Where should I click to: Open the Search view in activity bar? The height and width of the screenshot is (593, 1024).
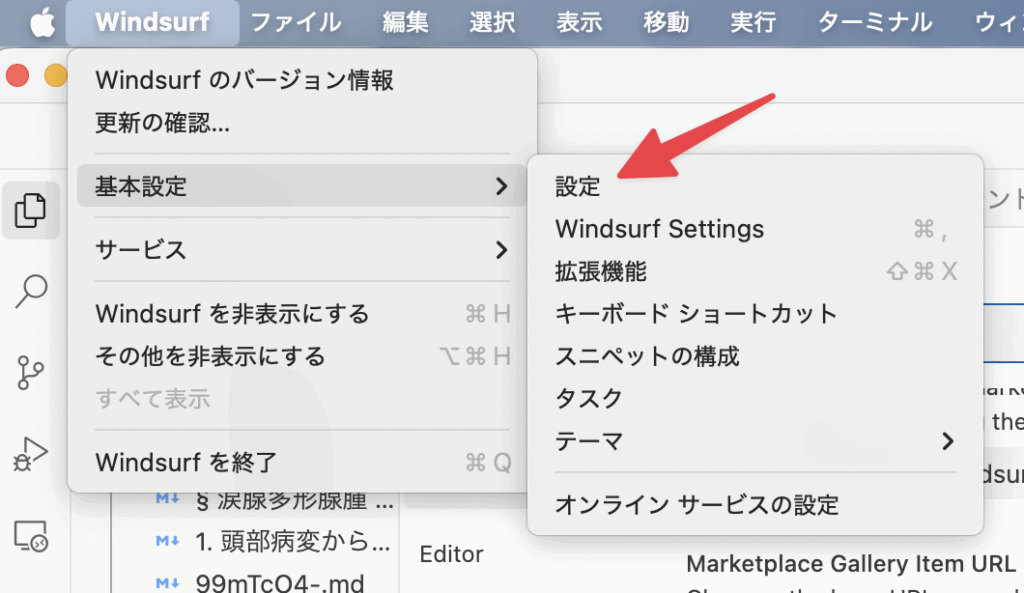coord(31,291)
